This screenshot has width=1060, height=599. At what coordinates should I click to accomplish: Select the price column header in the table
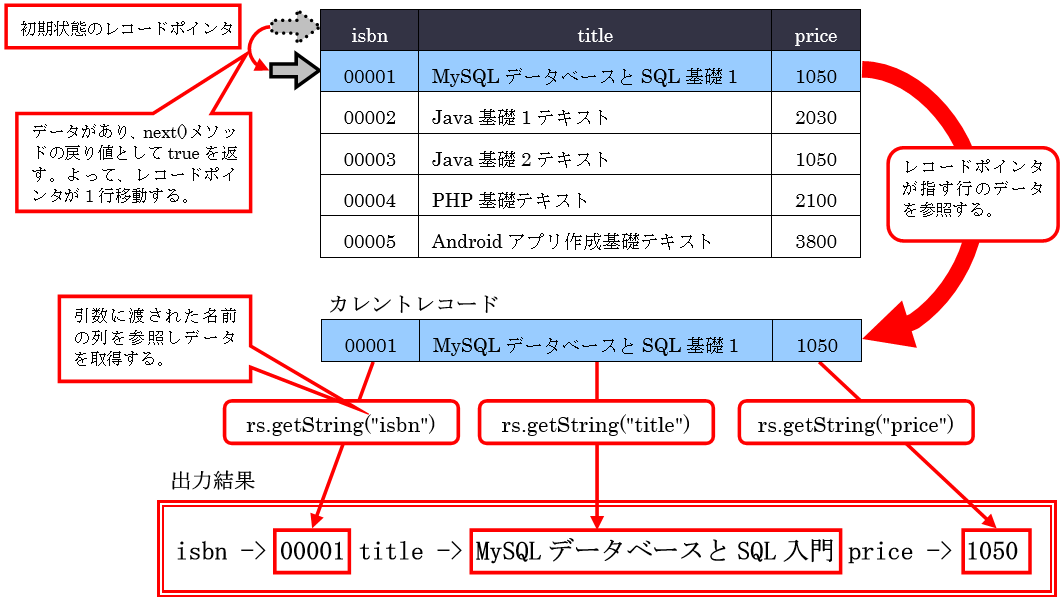coord(815,36)
